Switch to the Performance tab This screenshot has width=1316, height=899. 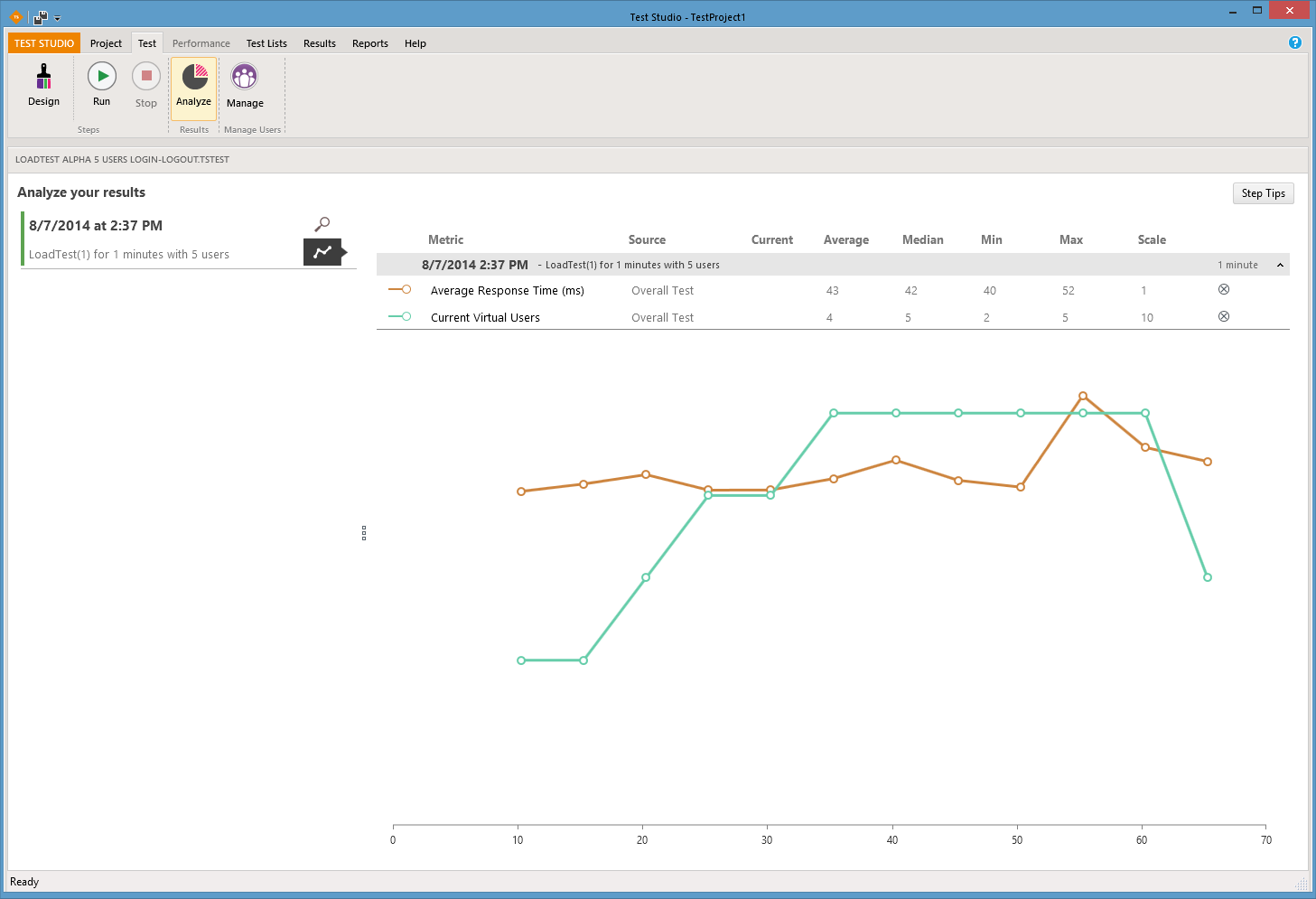coord(201,43)
